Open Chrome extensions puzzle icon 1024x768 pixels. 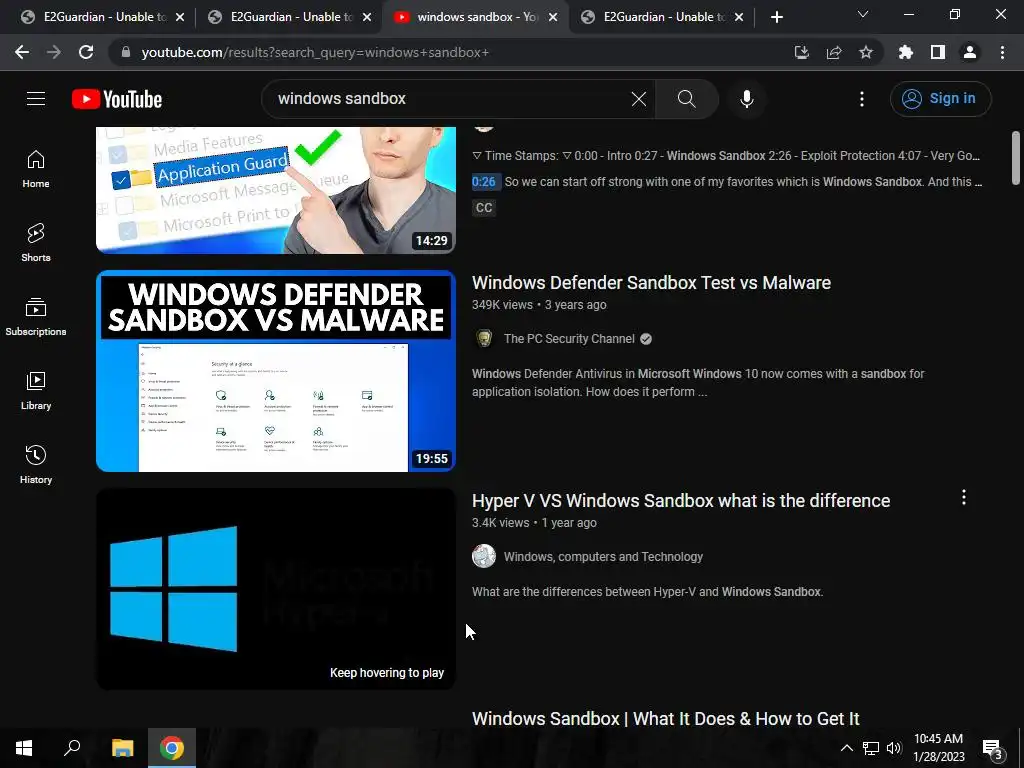[906, 52]
